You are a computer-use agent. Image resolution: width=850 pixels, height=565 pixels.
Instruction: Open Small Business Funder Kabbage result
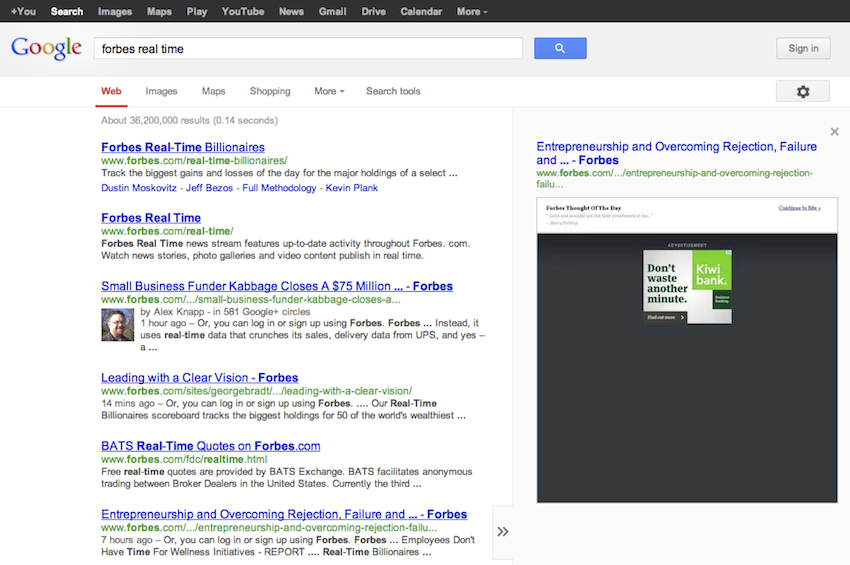coord(277,286)
